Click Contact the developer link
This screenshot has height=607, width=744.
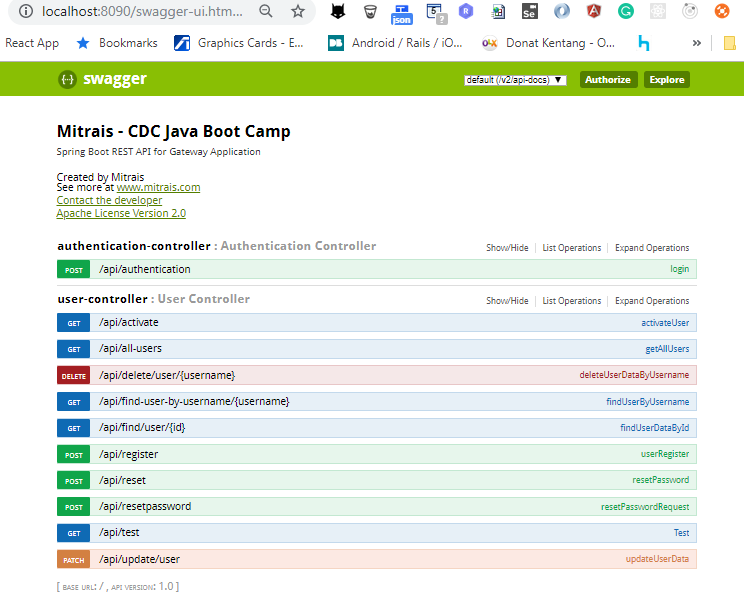(109, 200)
